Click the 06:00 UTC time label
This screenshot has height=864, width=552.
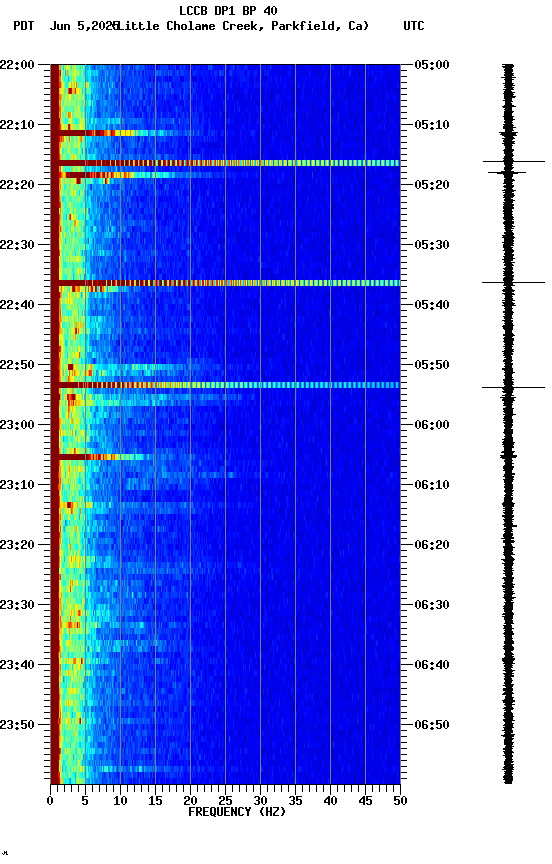click(x=432, y=425)
